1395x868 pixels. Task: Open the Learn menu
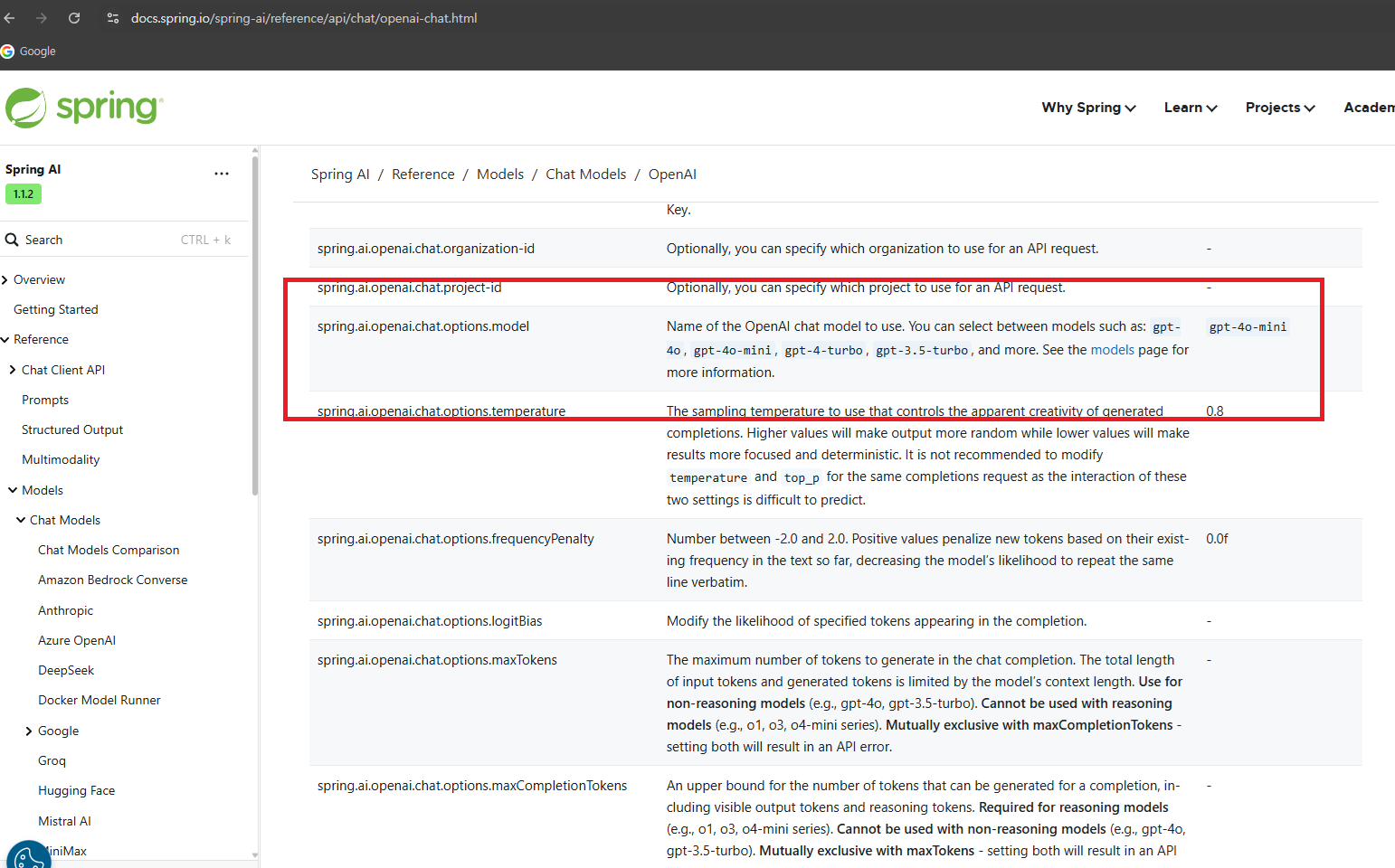tap(1191, 108)
